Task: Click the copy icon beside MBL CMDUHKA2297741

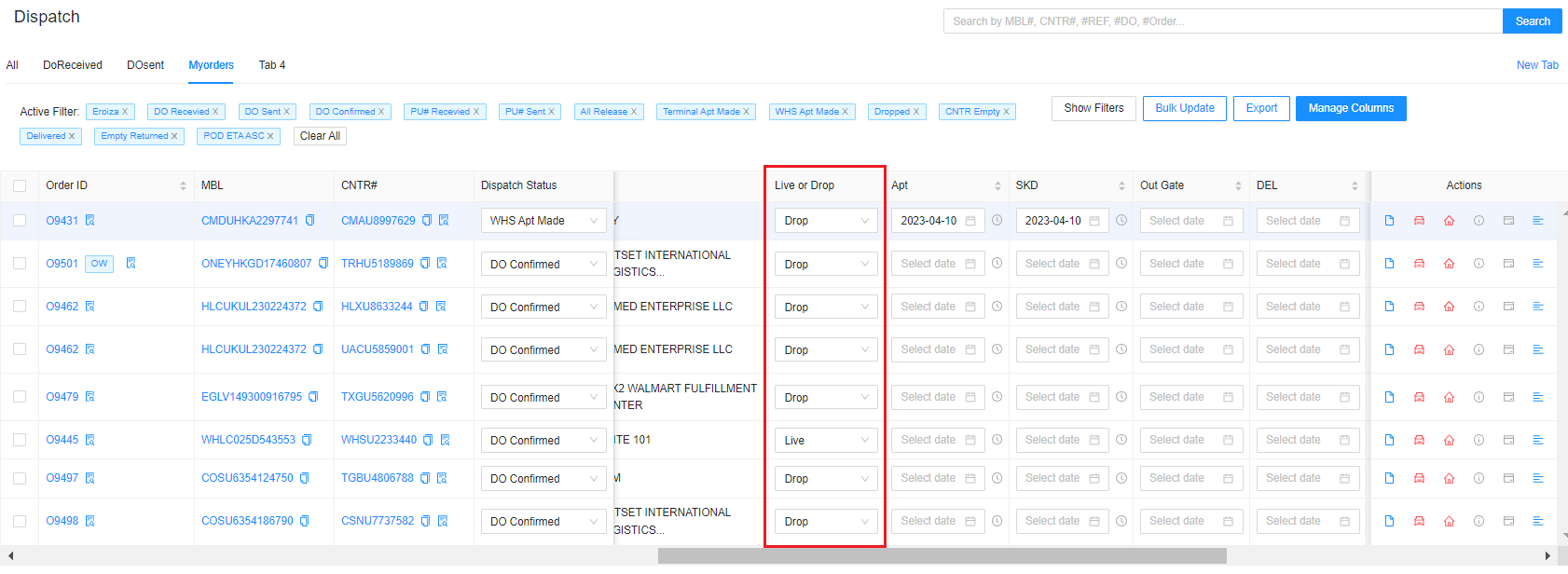Action: tap(309, 221)
